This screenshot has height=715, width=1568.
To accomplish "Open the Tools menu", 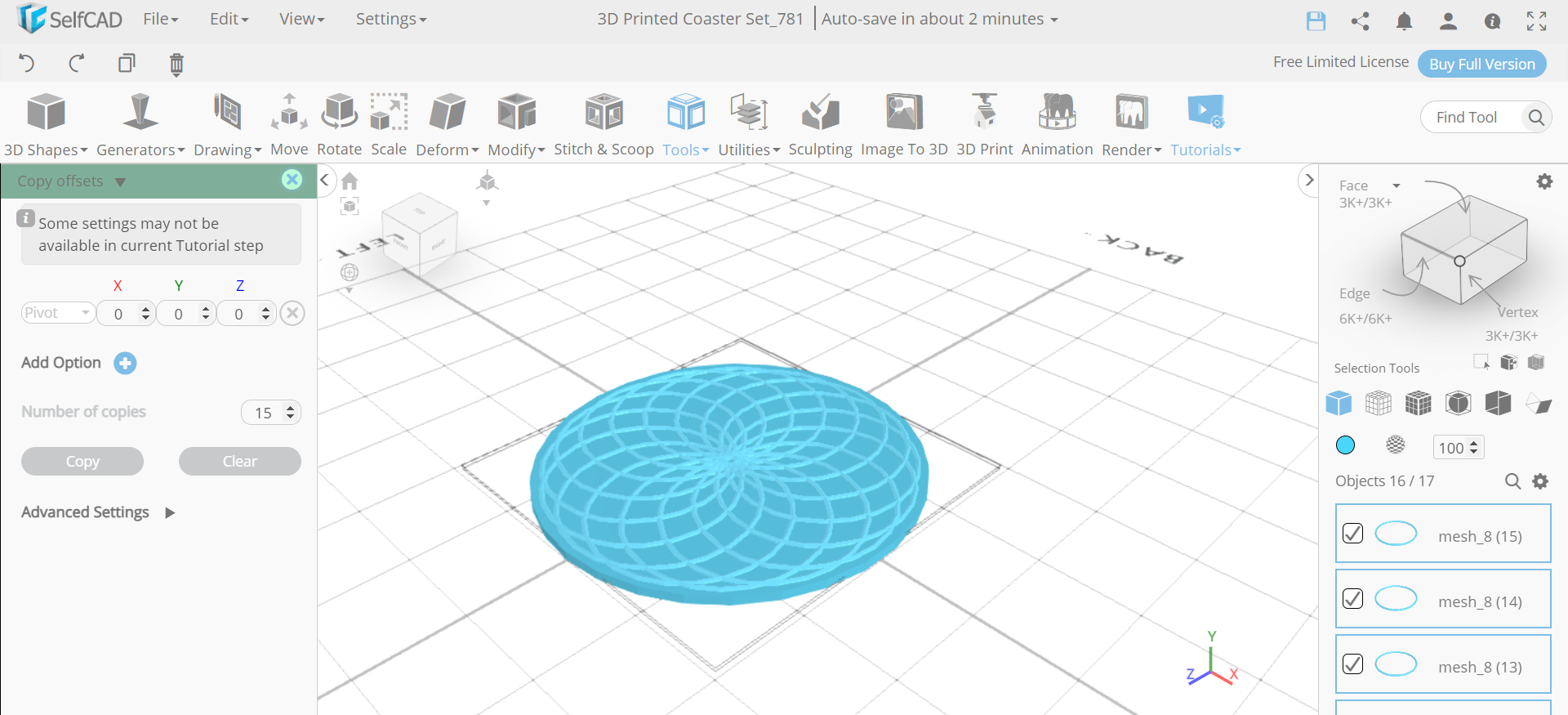I will 686,125.
